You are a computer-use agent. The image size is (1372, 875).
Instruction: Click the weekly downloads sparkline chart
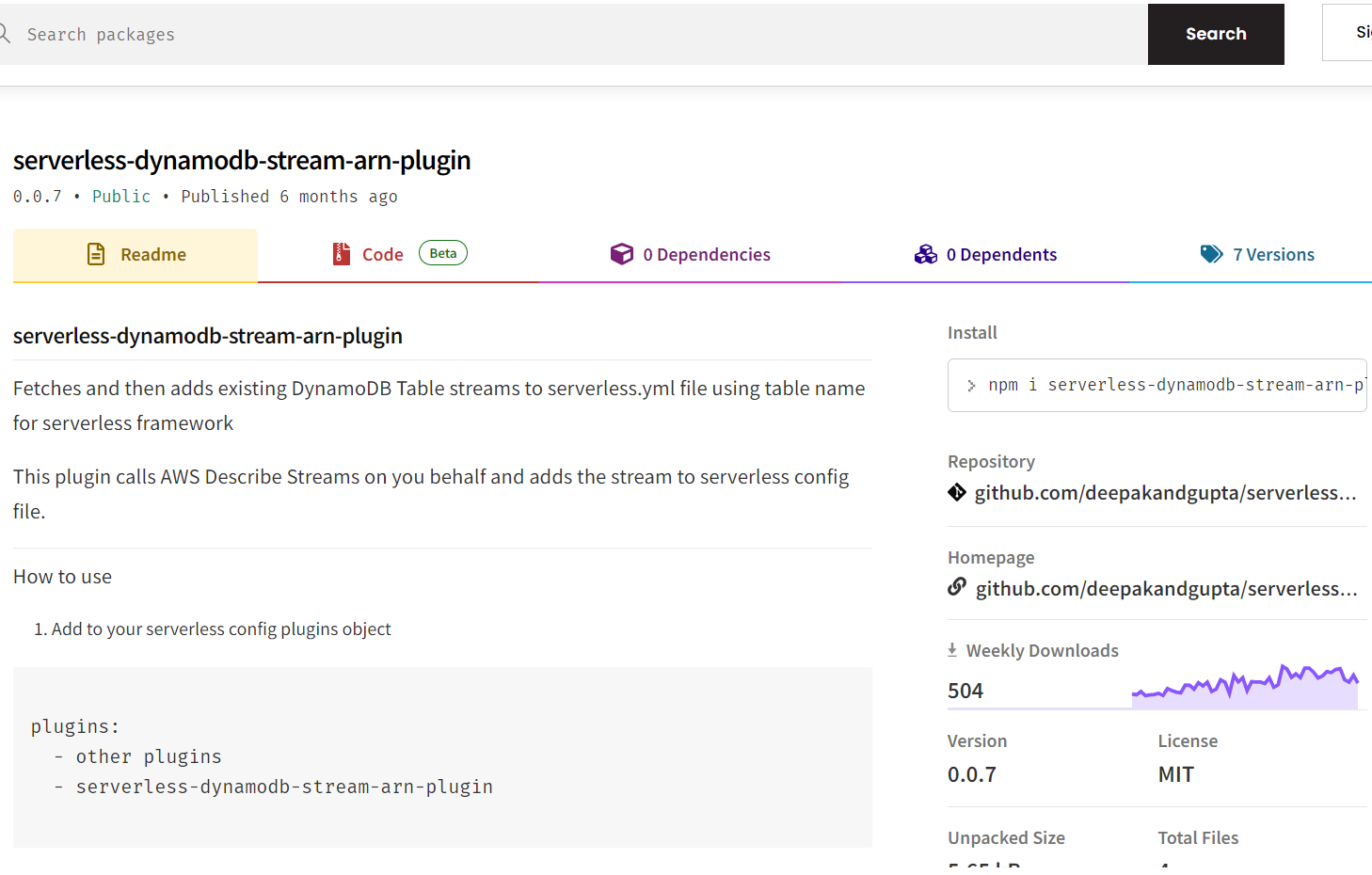[1245, 687]
